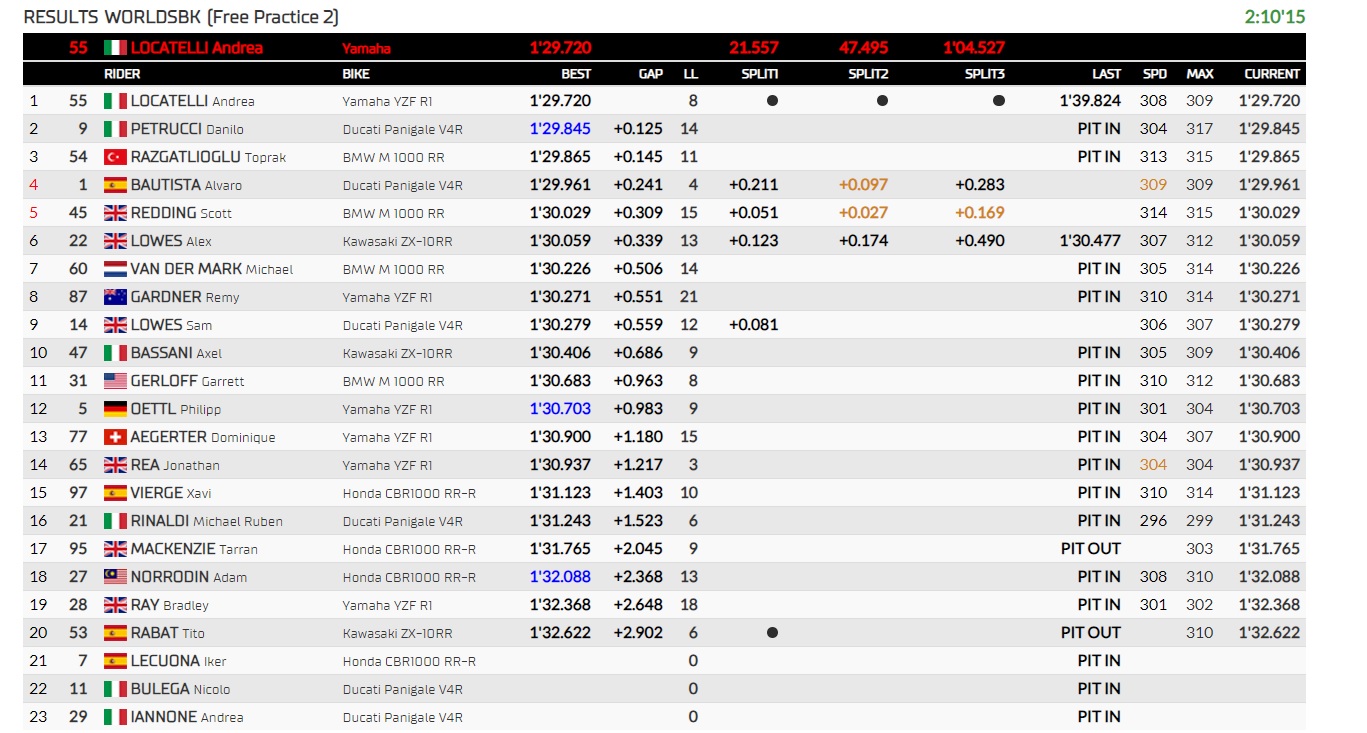Click the Italian flag next to PETRUCCI Danilo
This screenshot has width=1367, height=733.
(x=115, y=129)
